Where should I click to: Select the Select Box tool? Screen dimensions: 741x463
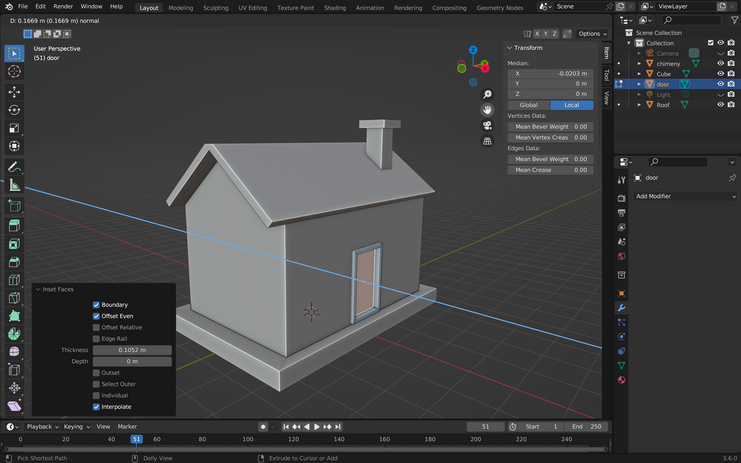[x=14, y=53]
